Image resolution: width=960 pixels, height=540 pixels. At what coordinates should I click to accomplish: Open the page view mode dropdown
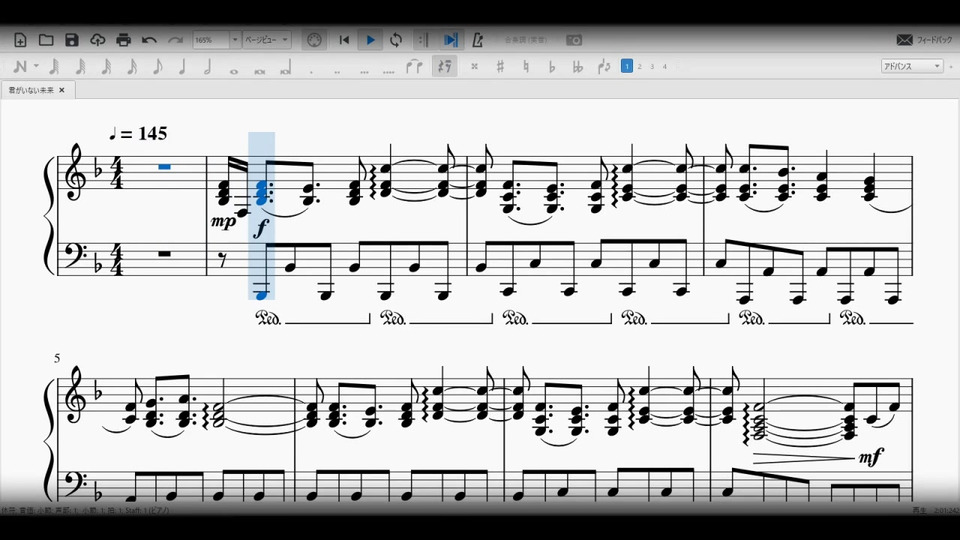[x=267, y=40]
